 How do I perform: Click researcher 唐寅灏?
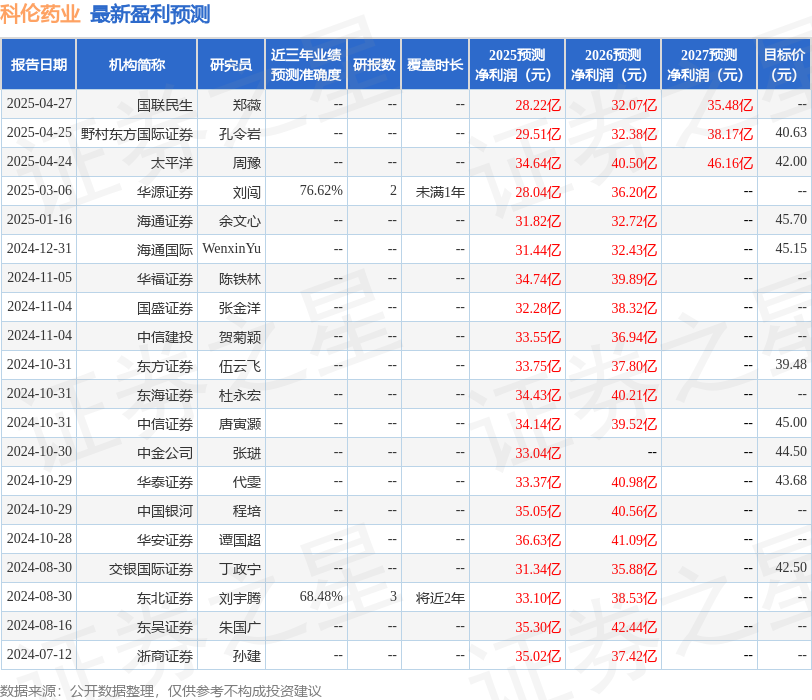(x=240, y=424)
